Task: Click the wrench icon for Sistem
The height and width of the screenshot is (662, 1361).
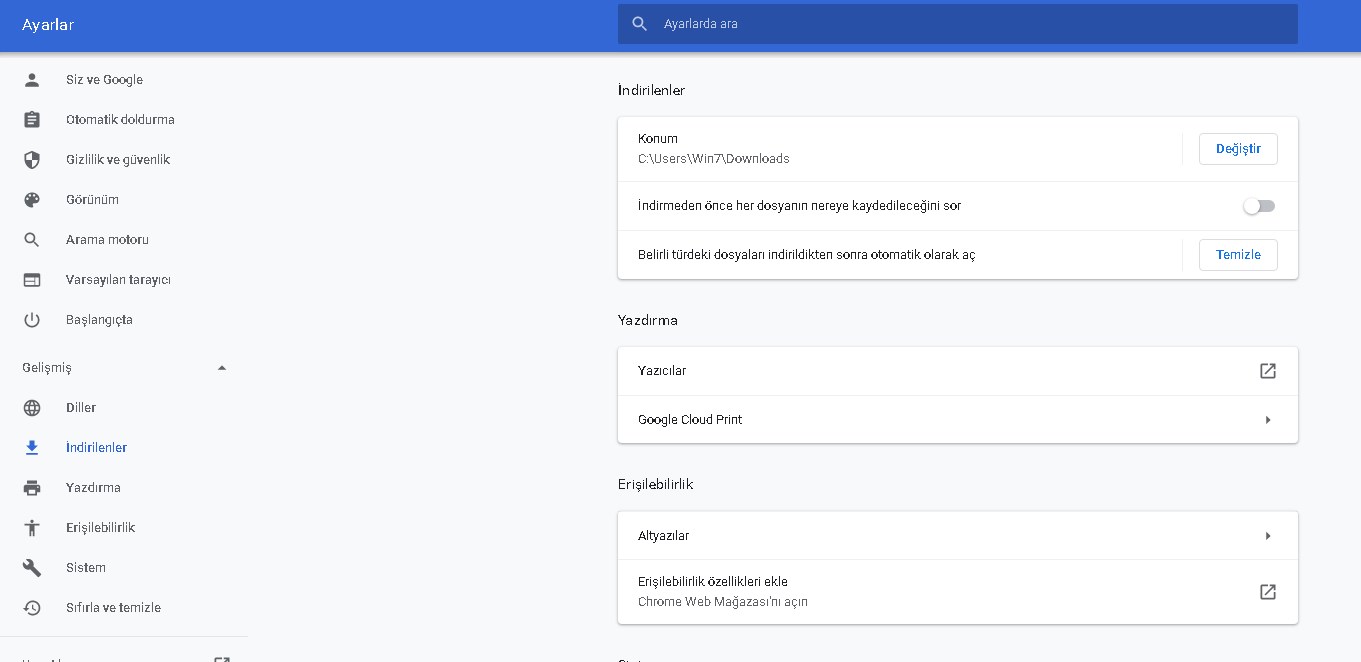Action: [32, 568]
